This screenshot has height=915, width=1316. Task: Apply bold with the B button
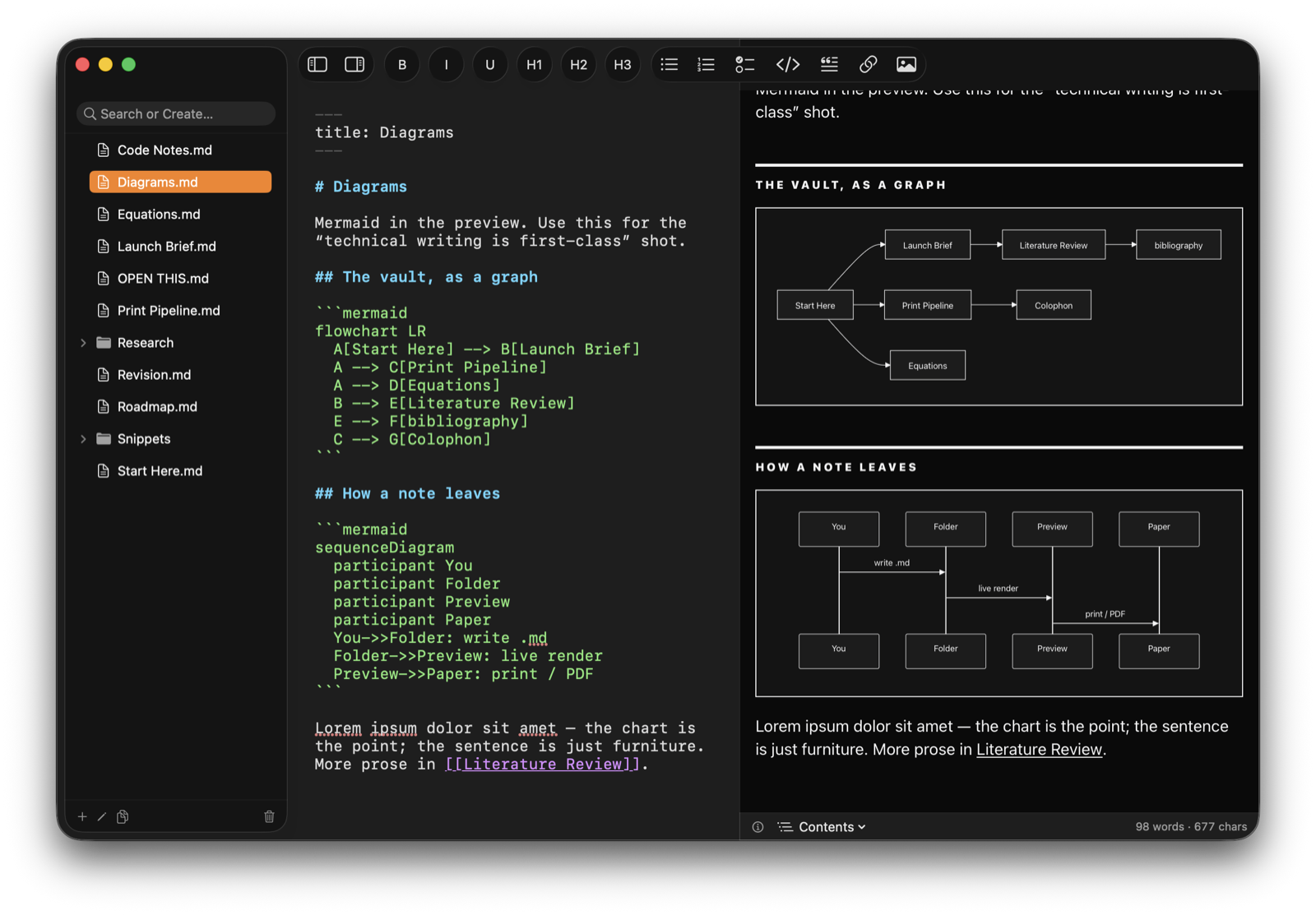point(402,64)
